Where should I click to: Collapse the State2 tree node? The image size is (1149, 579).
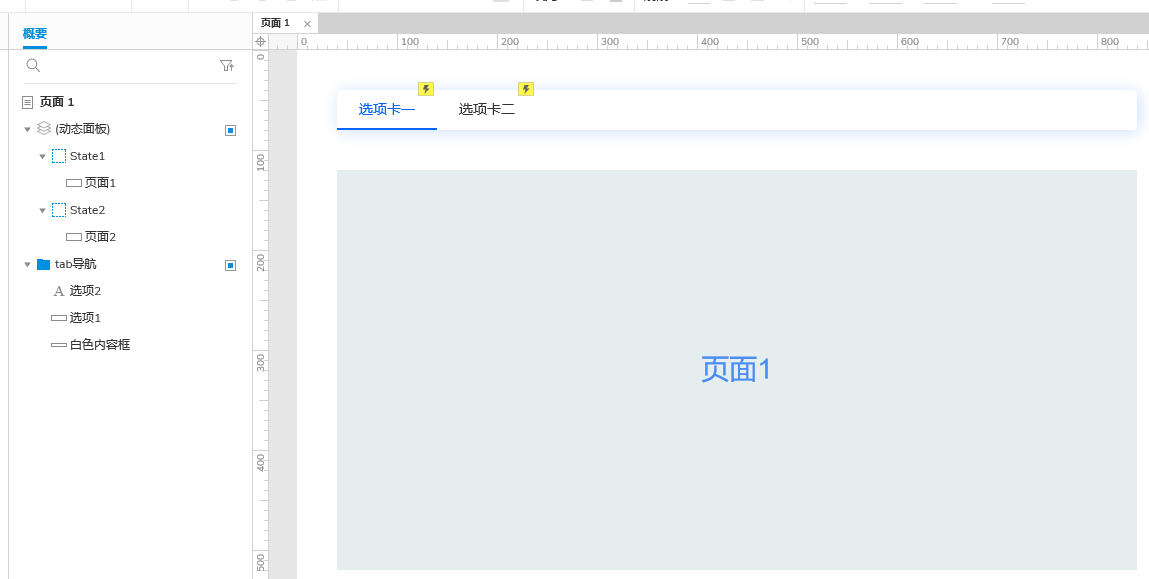[43, 209]
